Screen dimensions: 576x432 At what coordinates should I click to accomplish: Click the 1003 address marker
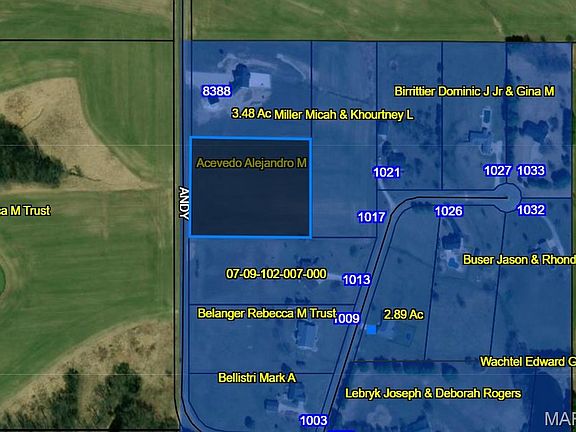[x=313, y=420]
